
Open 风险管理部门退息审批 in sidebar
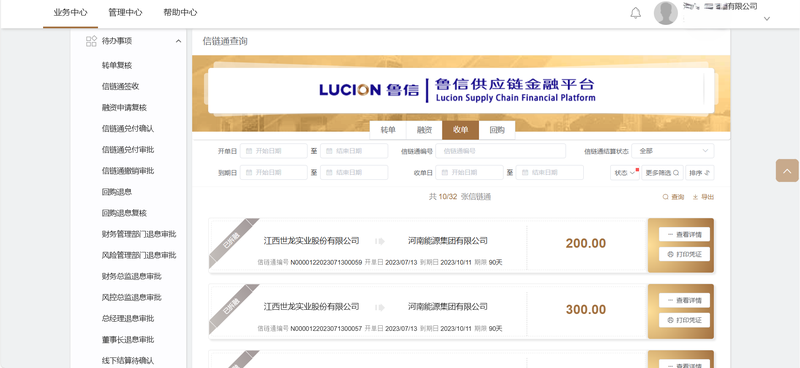tap(139, 255)
